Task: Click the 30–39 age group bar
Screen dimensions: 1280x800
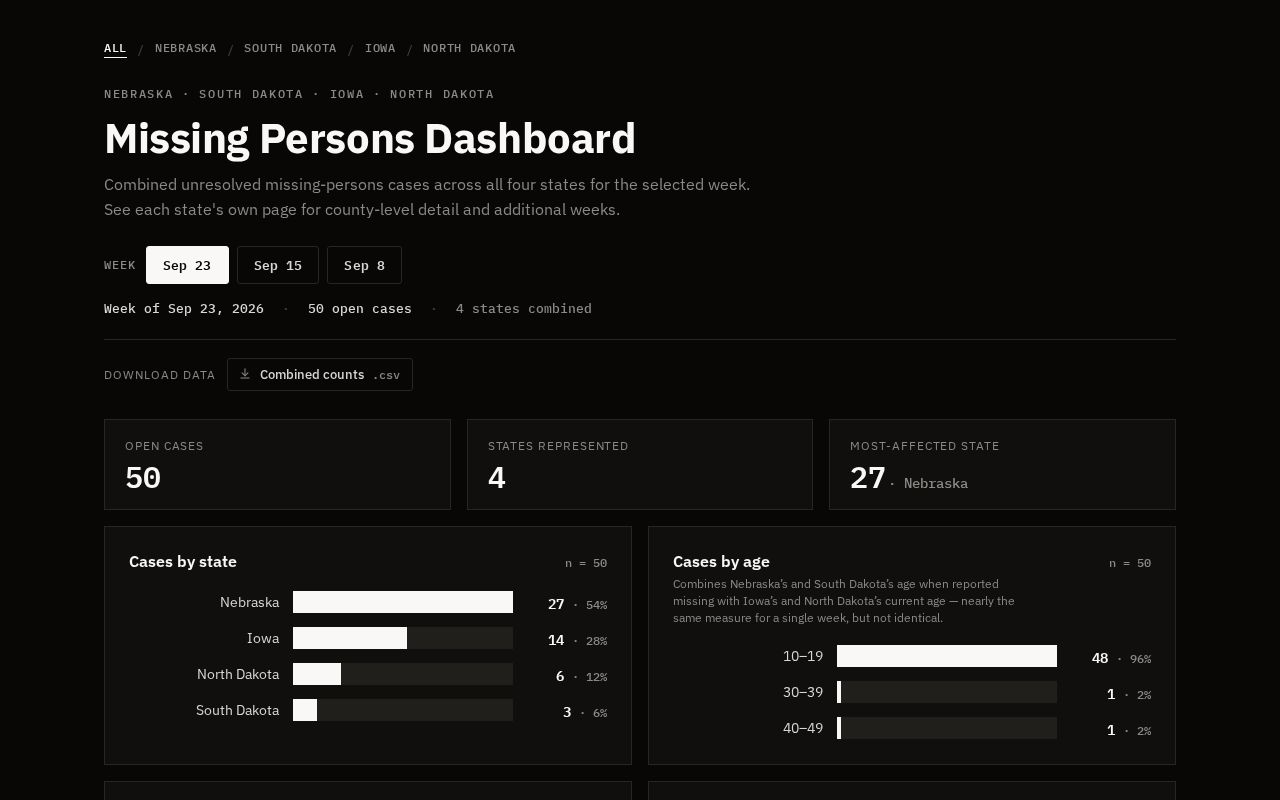Action: (x=947, y=692)
